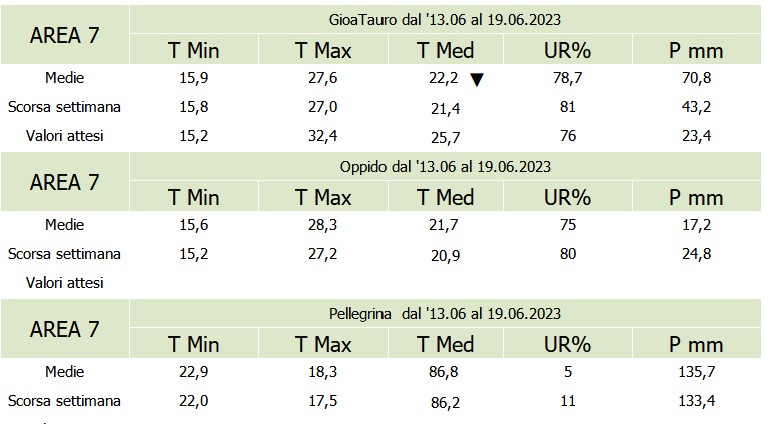764x424 pixels.
Task: Click the 86,8 value in Pellegrina table
Action: coord(445,372)
